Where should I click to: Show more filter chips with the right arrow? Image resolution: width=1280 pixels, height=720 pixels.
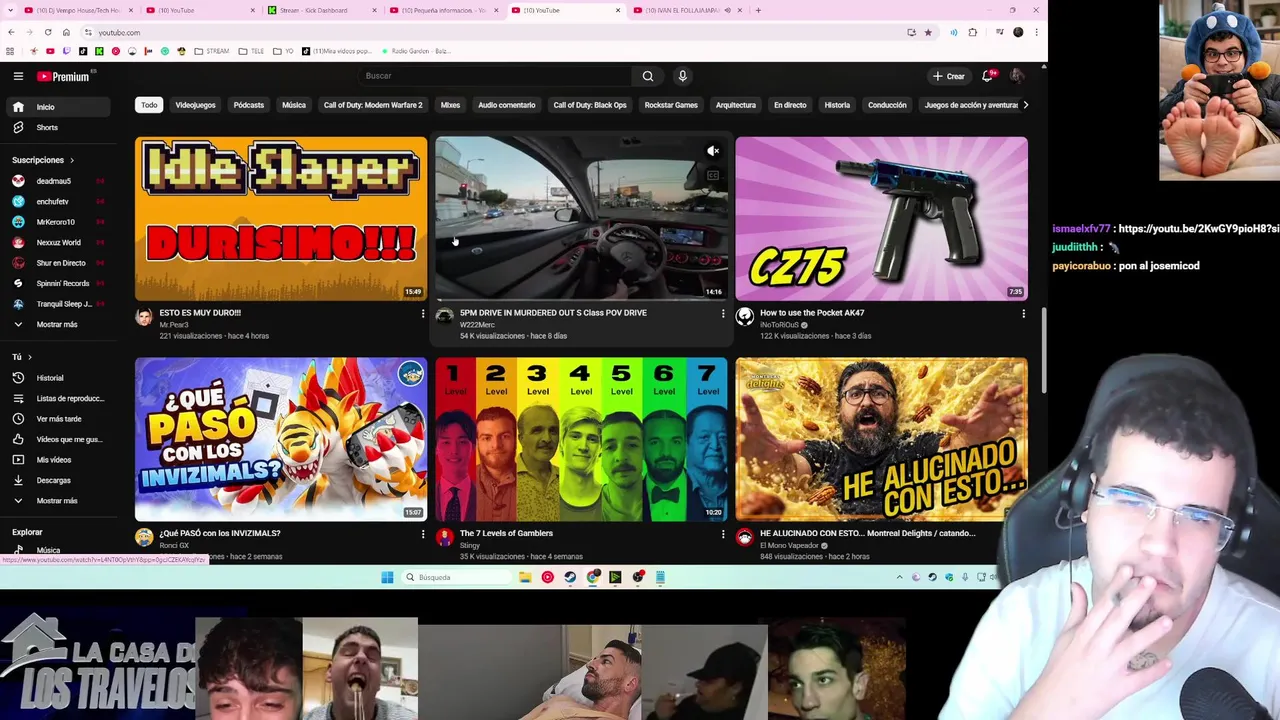[x=1025, y=105]
